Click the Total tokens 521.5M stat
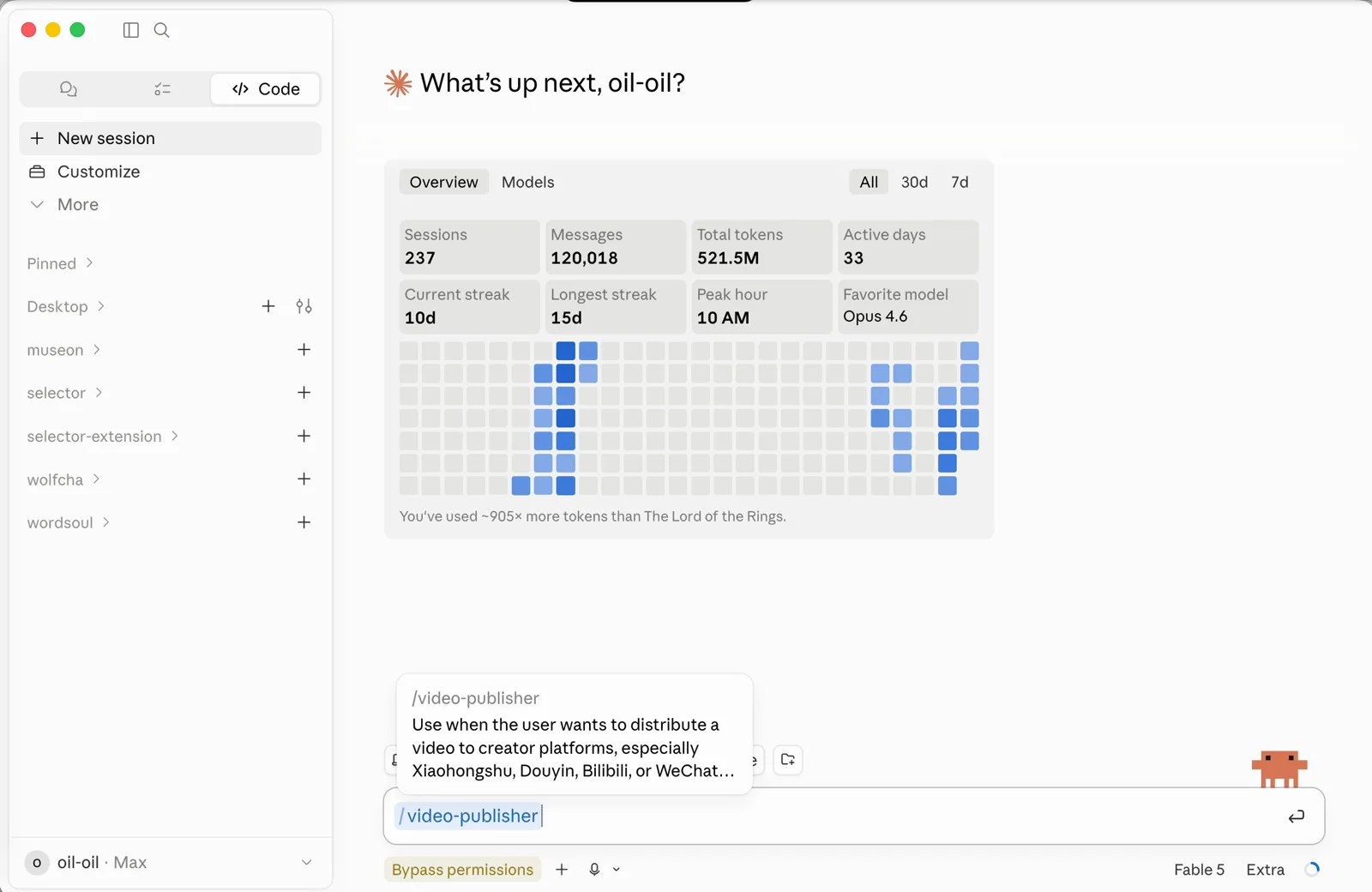 (761, 247)
